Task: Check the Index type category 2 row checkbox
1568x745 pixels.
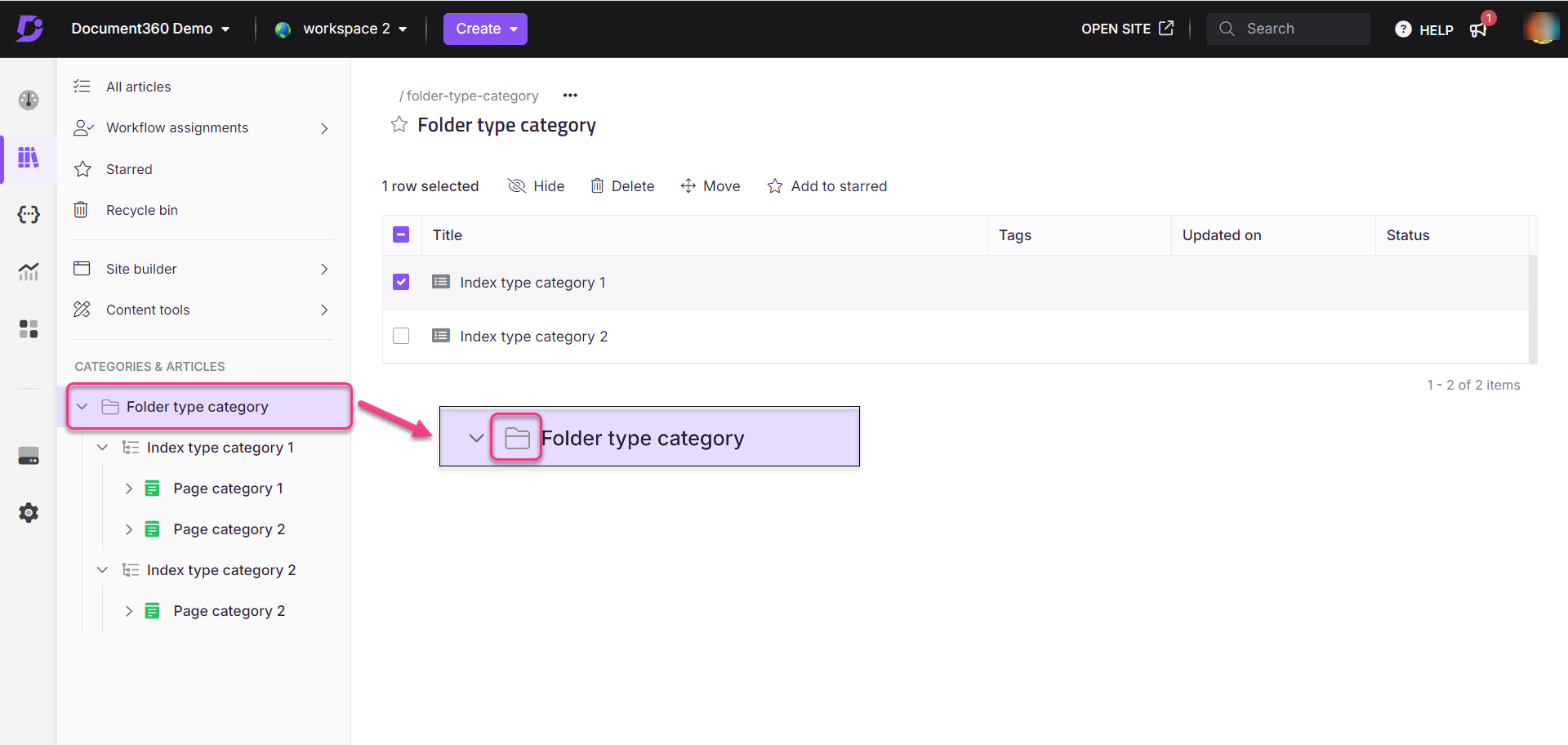Action: click(x=401, y=336)
